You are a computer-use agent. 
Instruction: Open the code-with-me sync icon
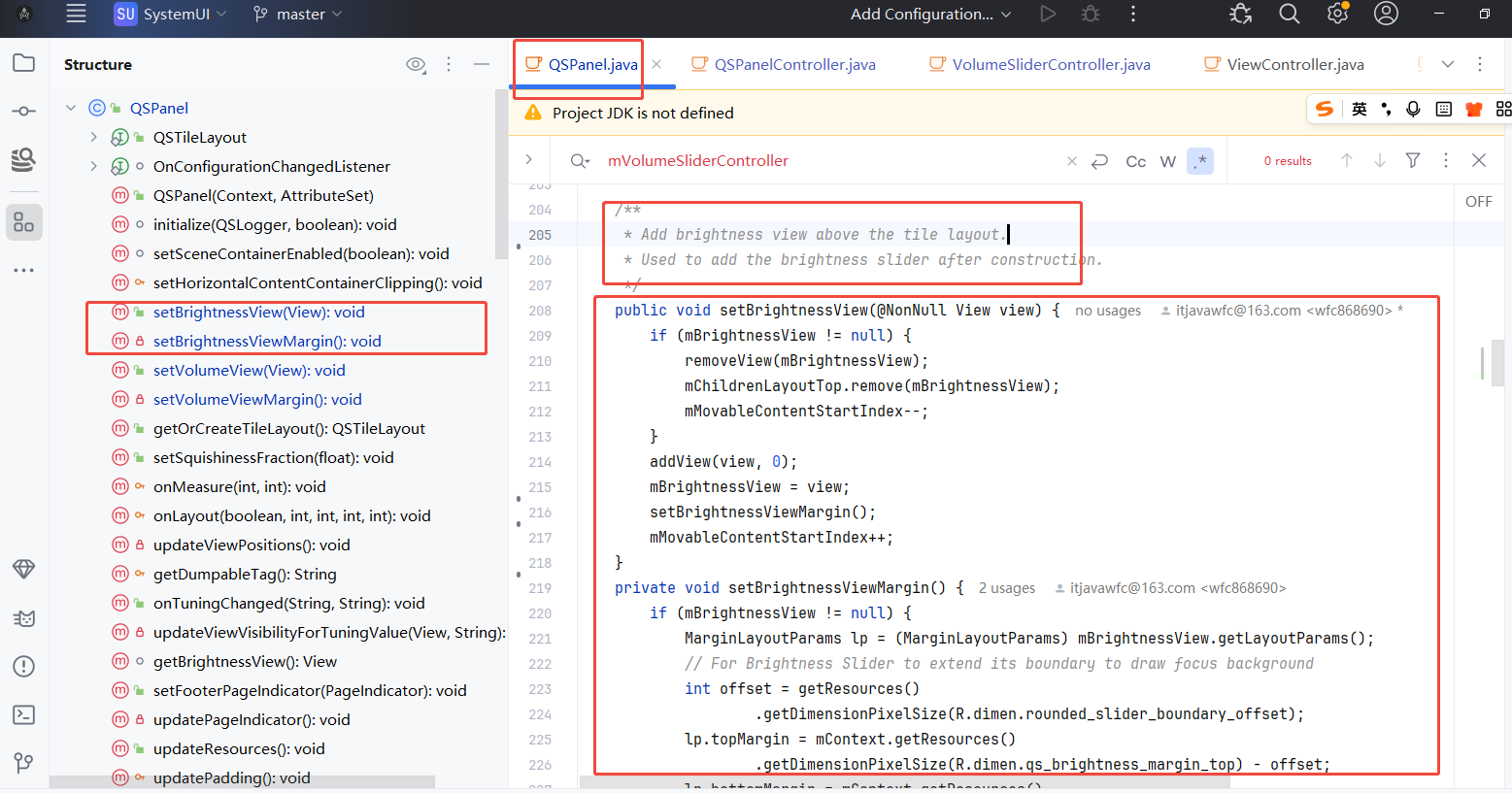(1240, 14)
